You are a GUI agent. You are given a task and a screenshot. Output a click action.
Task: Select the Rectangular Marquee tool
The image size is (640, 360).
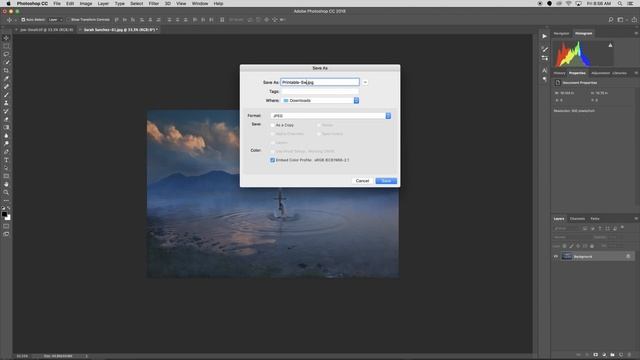[x=6, y=46]
